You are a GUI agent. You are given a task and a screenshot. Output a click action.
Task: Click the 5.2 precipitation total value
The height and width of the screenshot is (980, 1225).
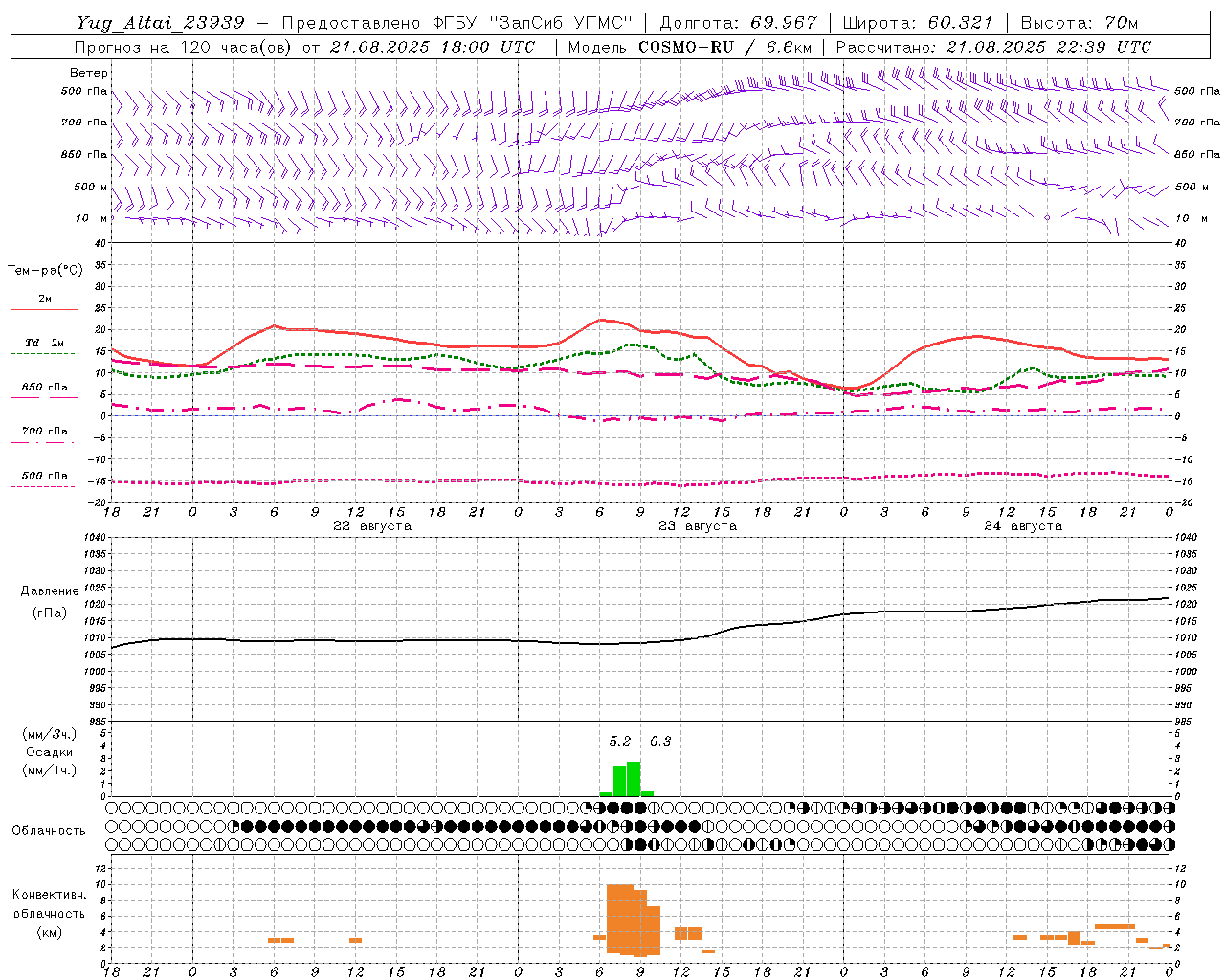pos(620,742)
